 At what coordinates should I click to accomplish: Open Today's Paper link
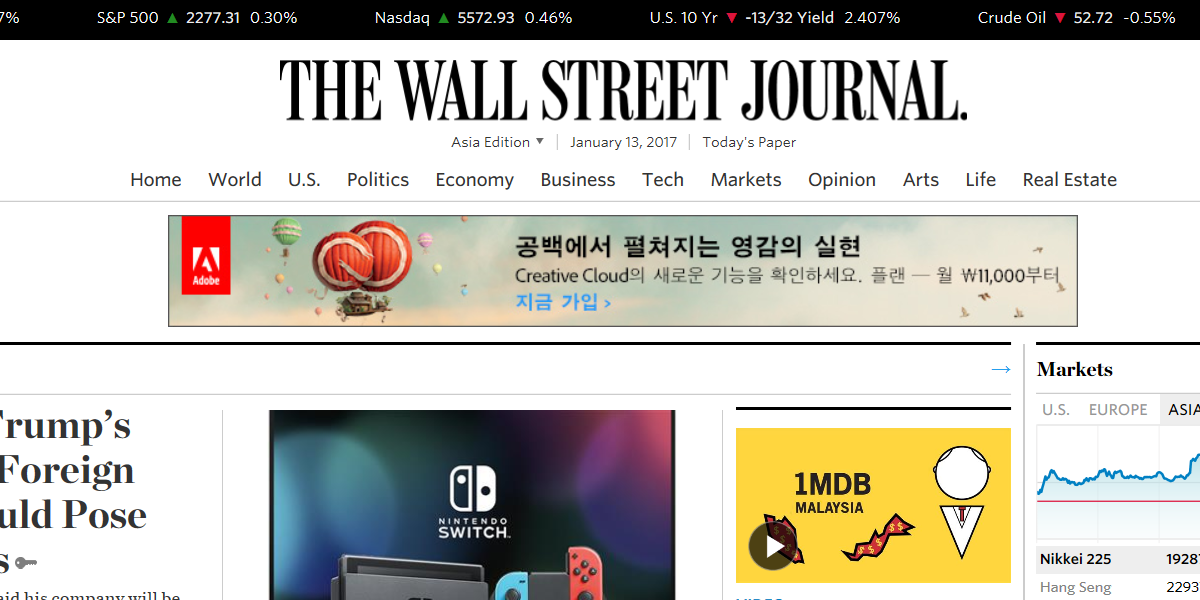pyautogui.click(x=749, y=142)
